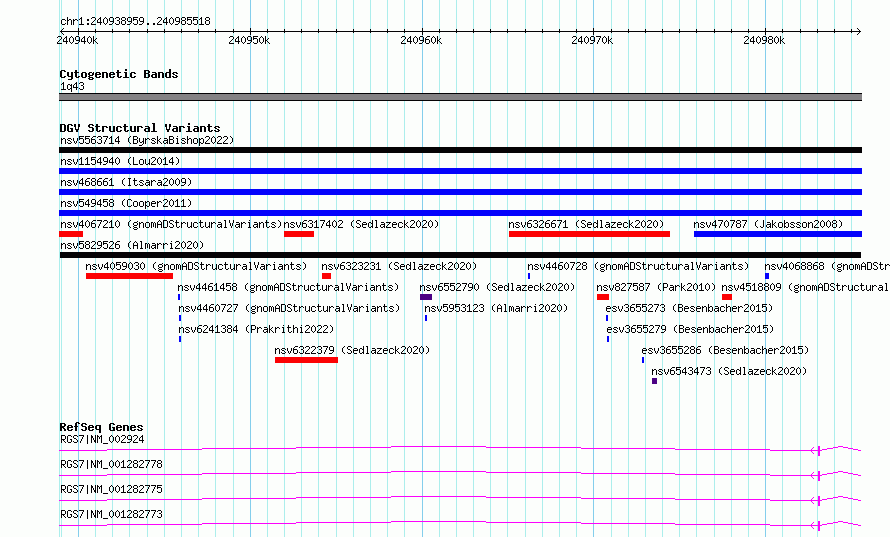Click the RGS7 NM_001282778 exon marker
The height and width of the screenshot is (537, 890).
(818, 475)
